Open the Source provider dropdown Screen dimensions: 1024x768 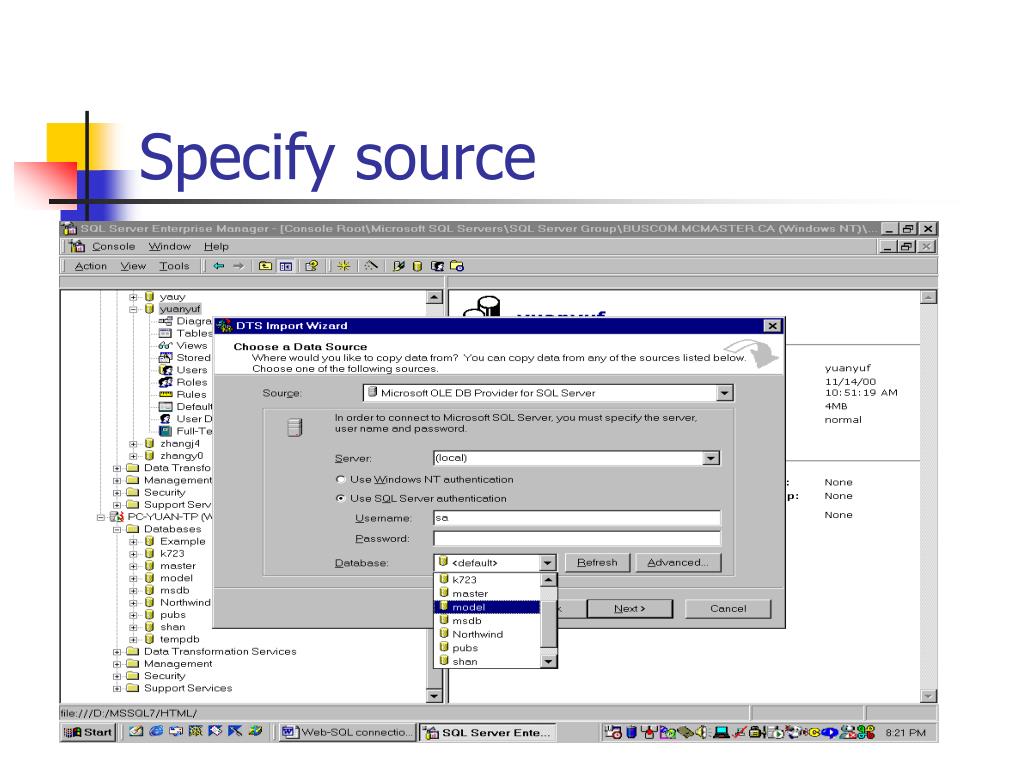(724, 393)
